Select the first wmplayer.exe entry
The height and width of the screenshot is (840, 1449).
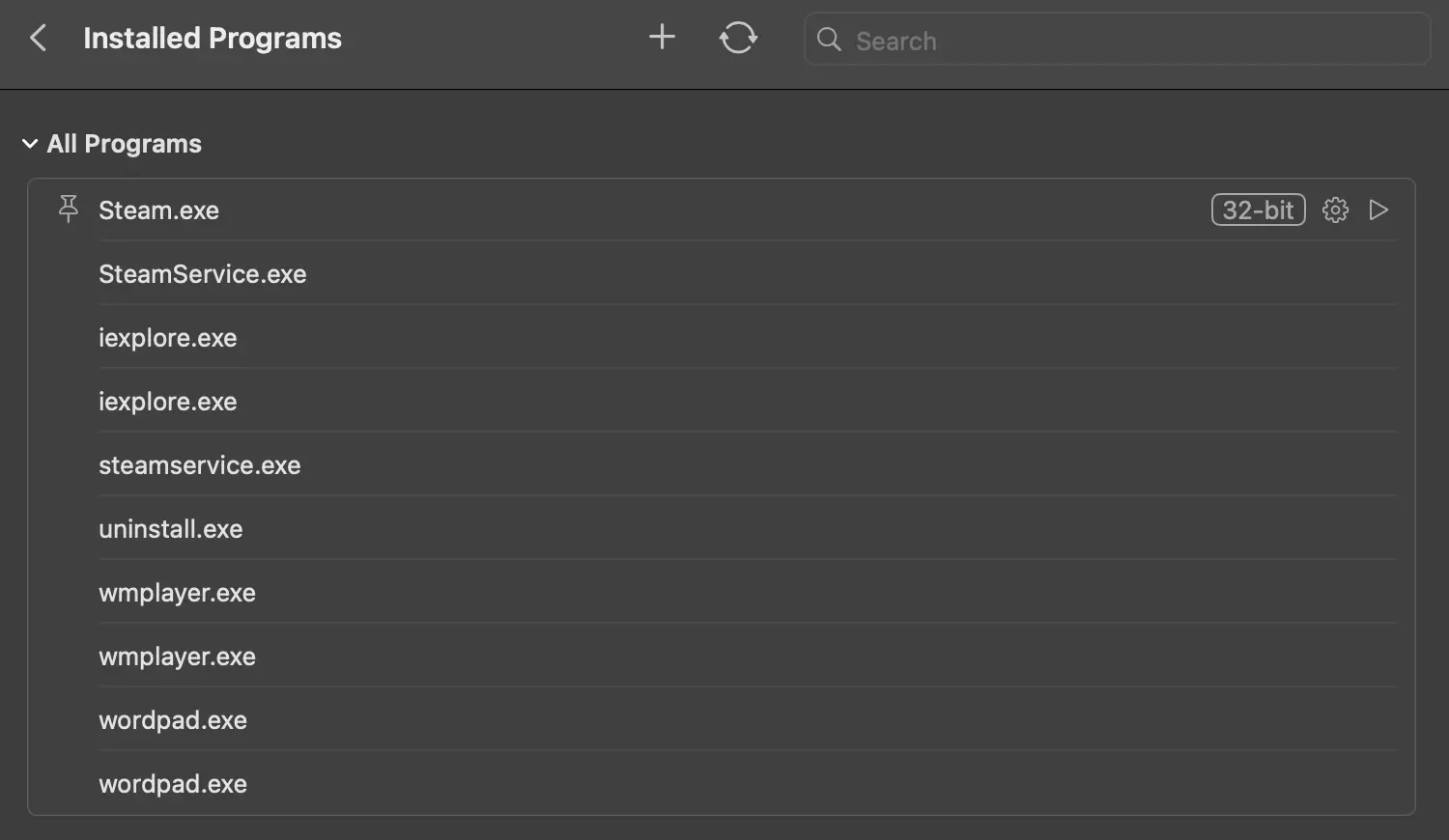pos(178,593)
